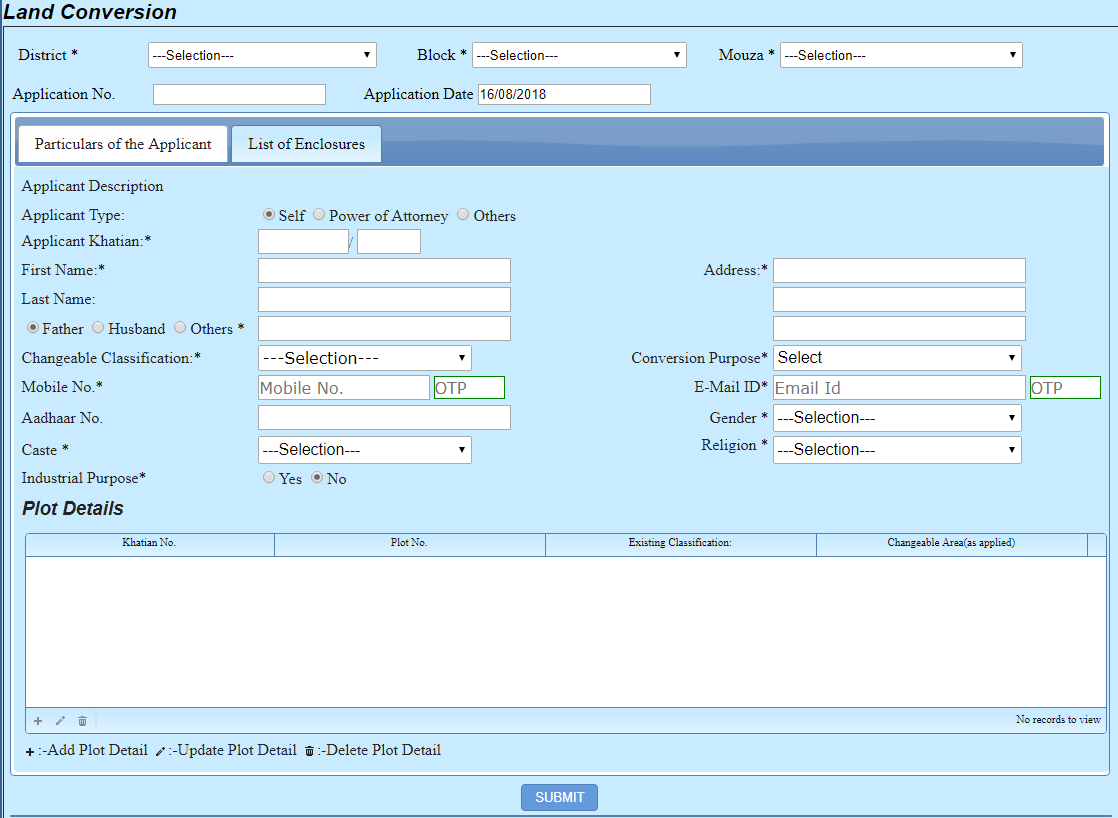Image resolution: width=1118 pixels, height=818 pixels.
Task: Open the District dropdown
Action: click(262, 55)
